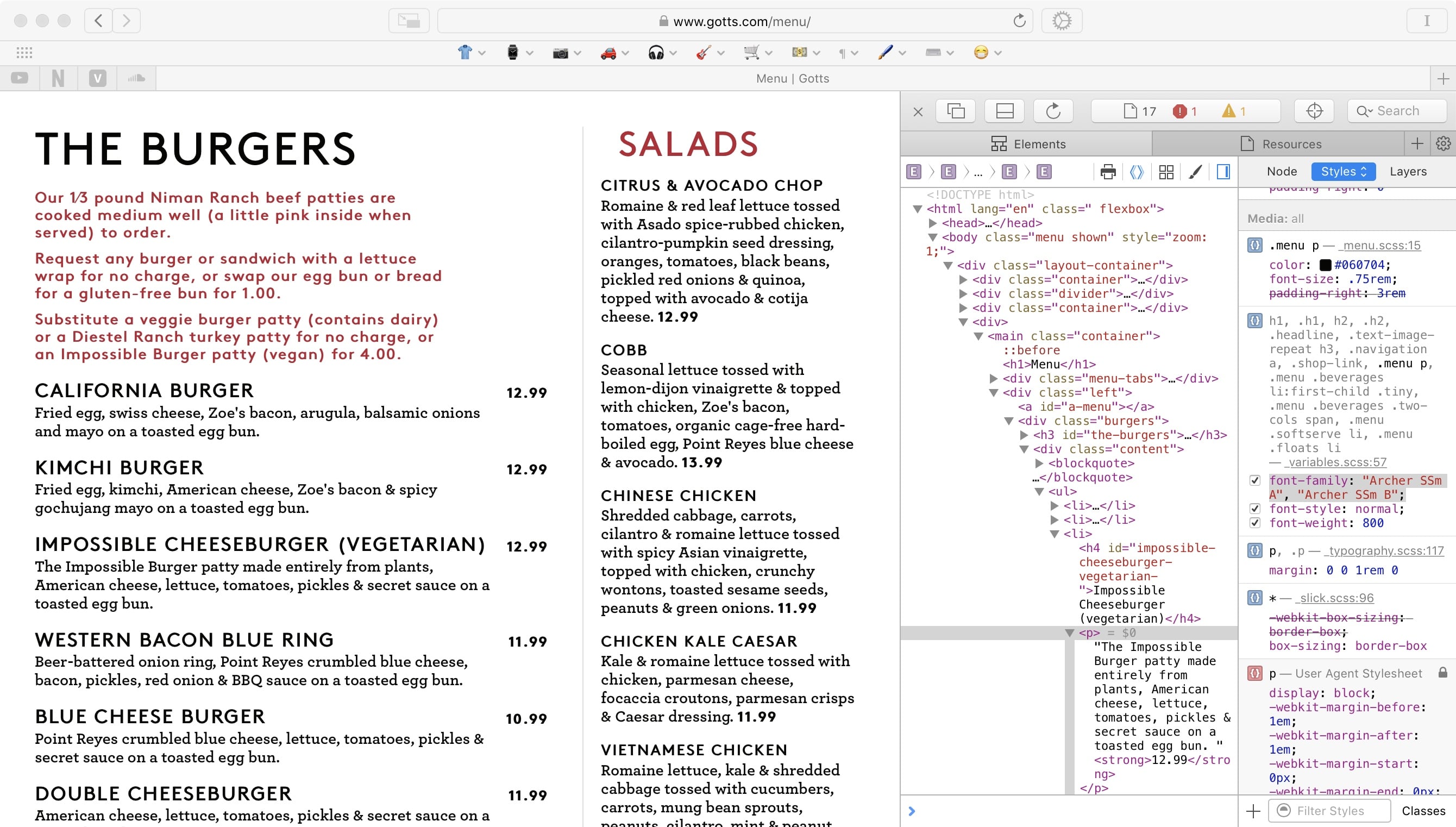
Task: Uncheck the font-style: normal property
Action: [1255, 509]
